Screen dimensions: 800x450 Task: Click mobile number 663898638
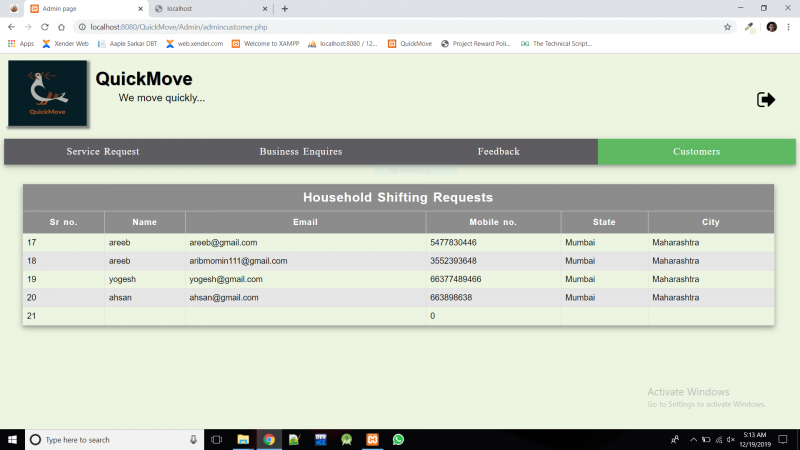(451, 297)
